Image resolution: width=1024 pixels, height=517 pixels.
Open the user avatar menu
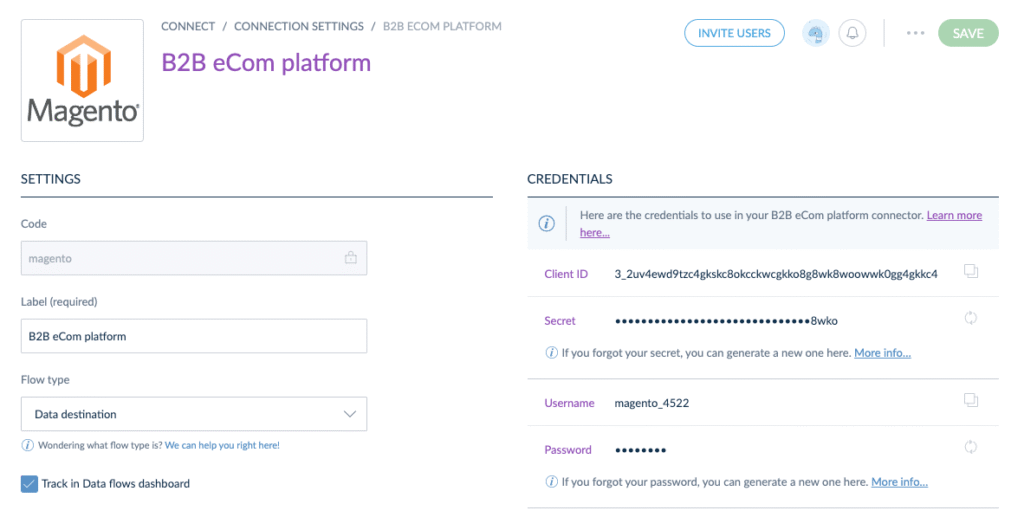click(816, 33)
